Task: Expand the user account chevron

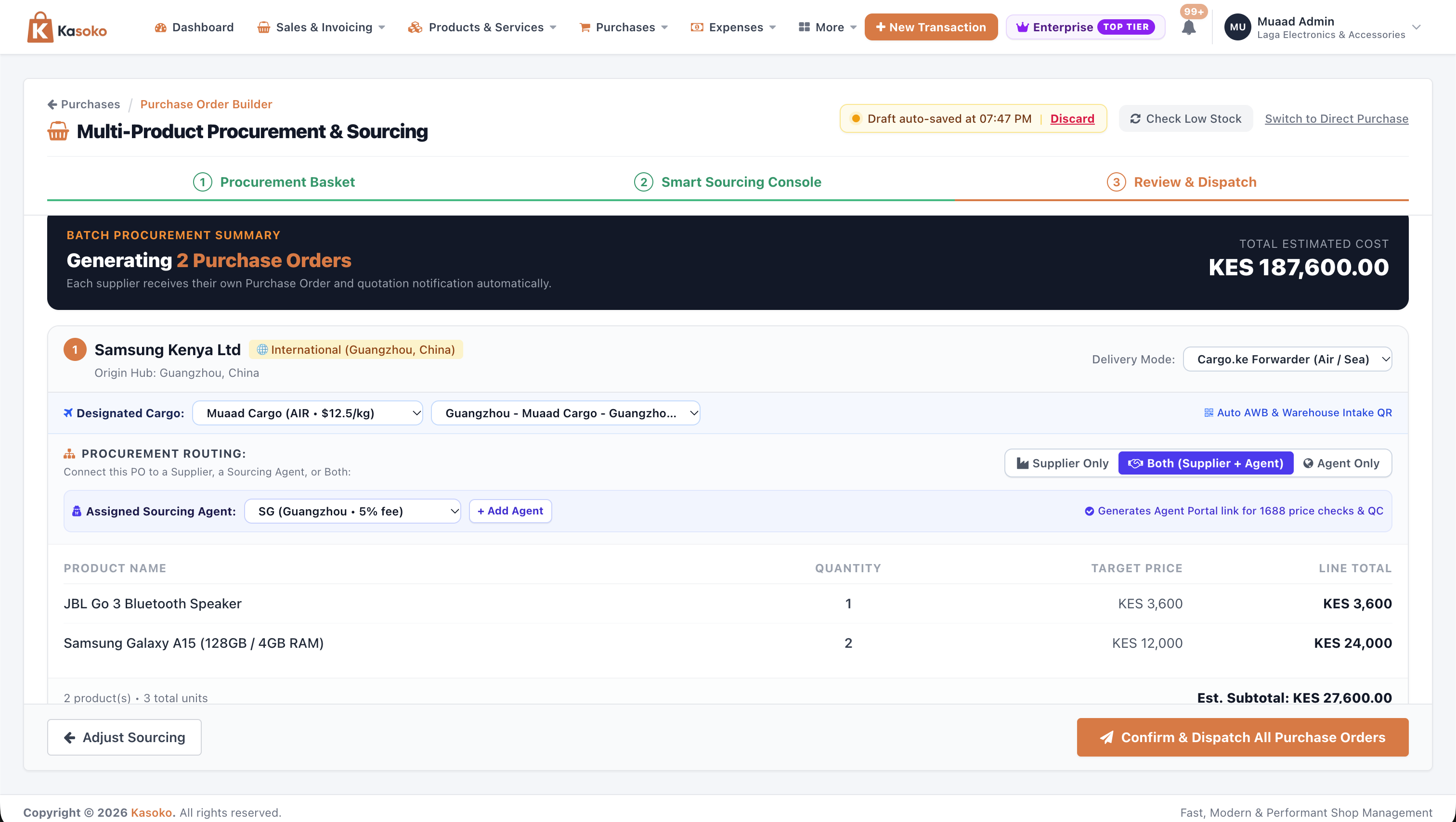Action: pos(1416,27)
